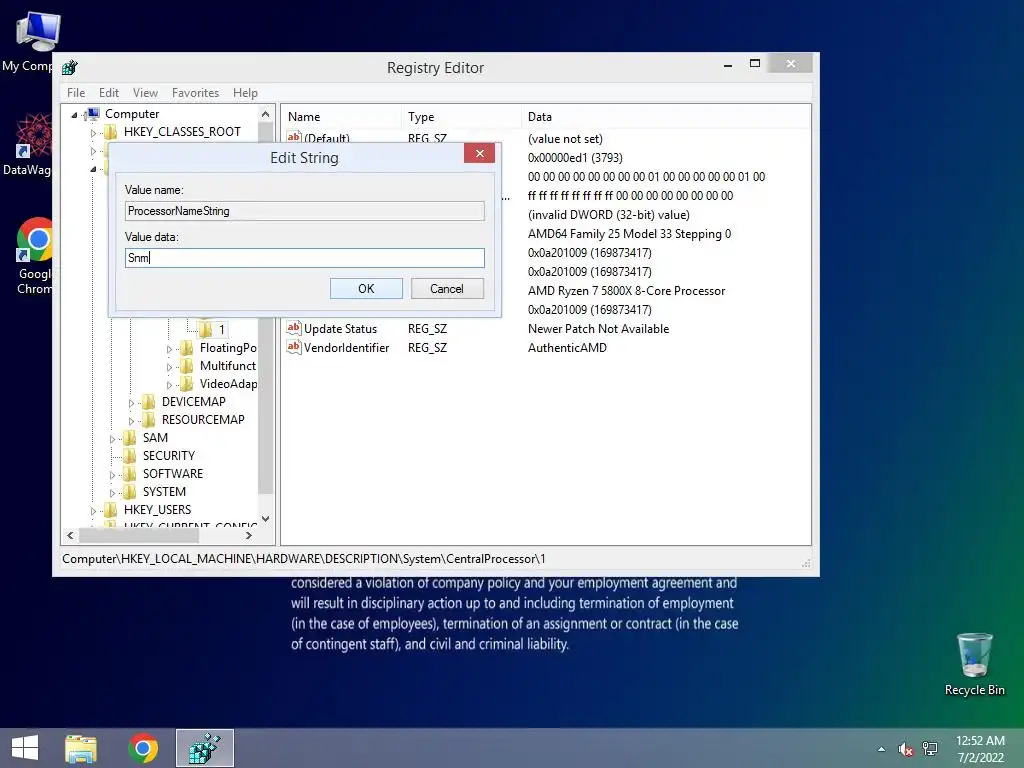Click the network tray icon
Viewport: 1024px width, 768px height.
tap(930, 749)
